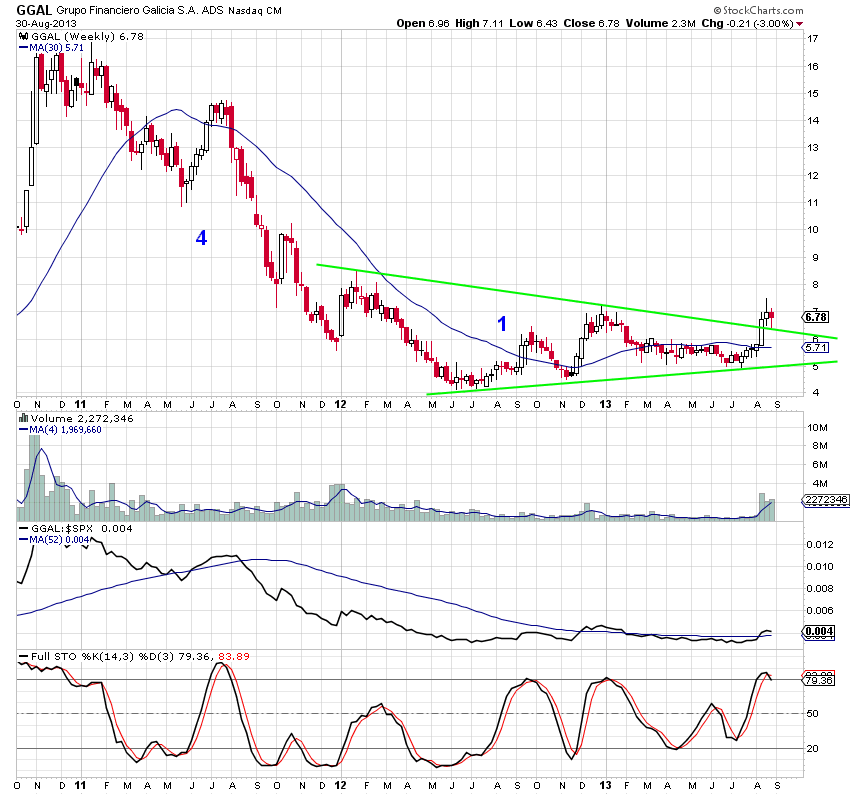The height and width of the screenshot is (795, 850).
Task: Click the volume bars icon beside Volume legend
Action: [23, 418]
